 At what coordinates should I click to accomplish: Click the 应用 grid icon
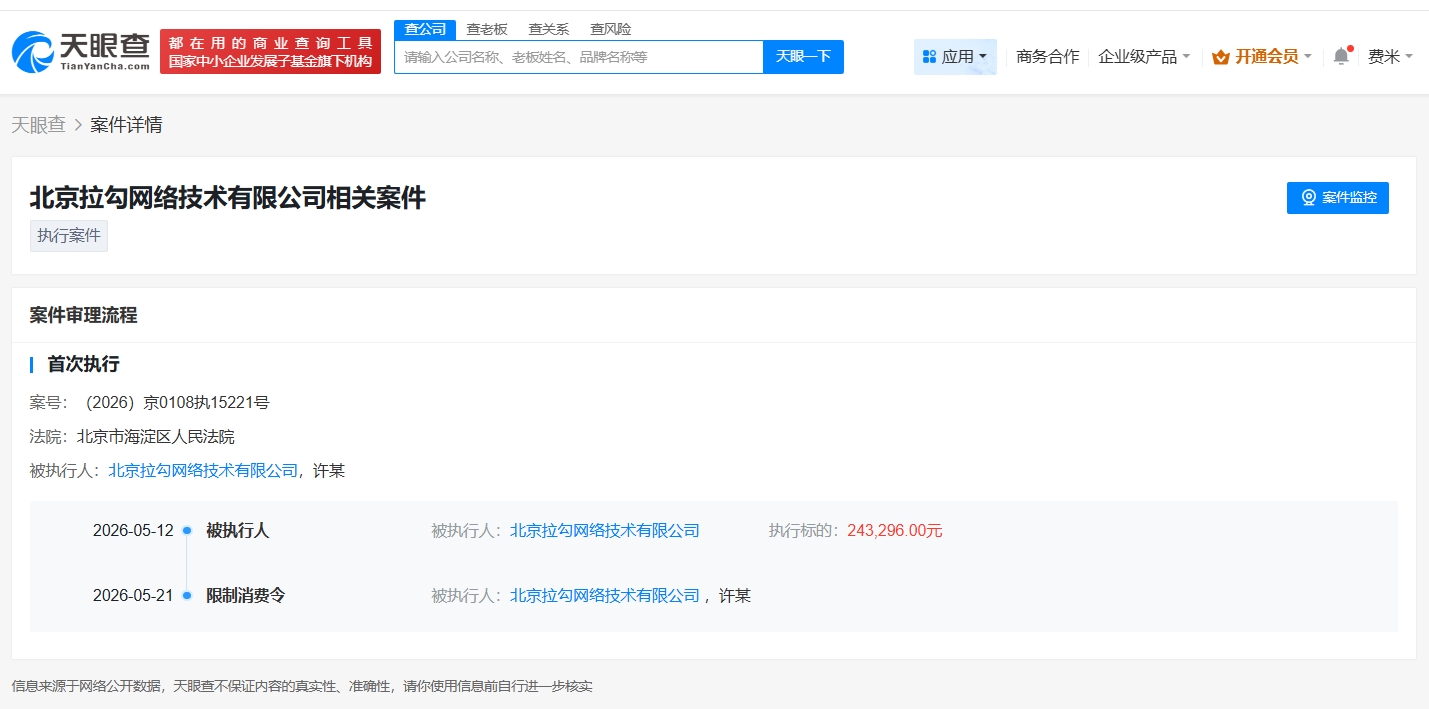tap(929, 57)
